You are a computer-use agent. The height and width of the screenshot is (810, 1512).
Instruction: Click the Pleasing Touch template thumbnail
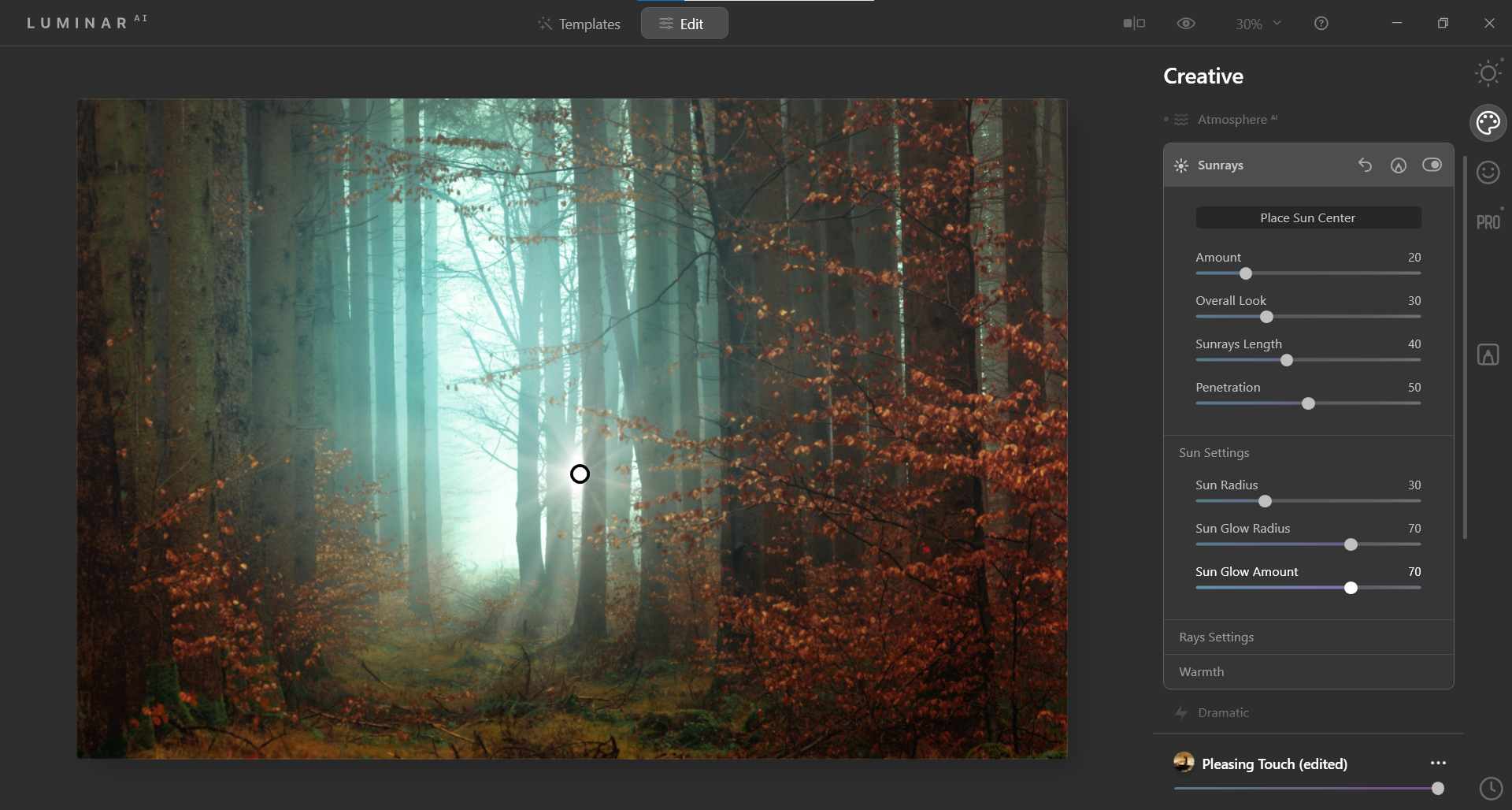click(1184, 762)
